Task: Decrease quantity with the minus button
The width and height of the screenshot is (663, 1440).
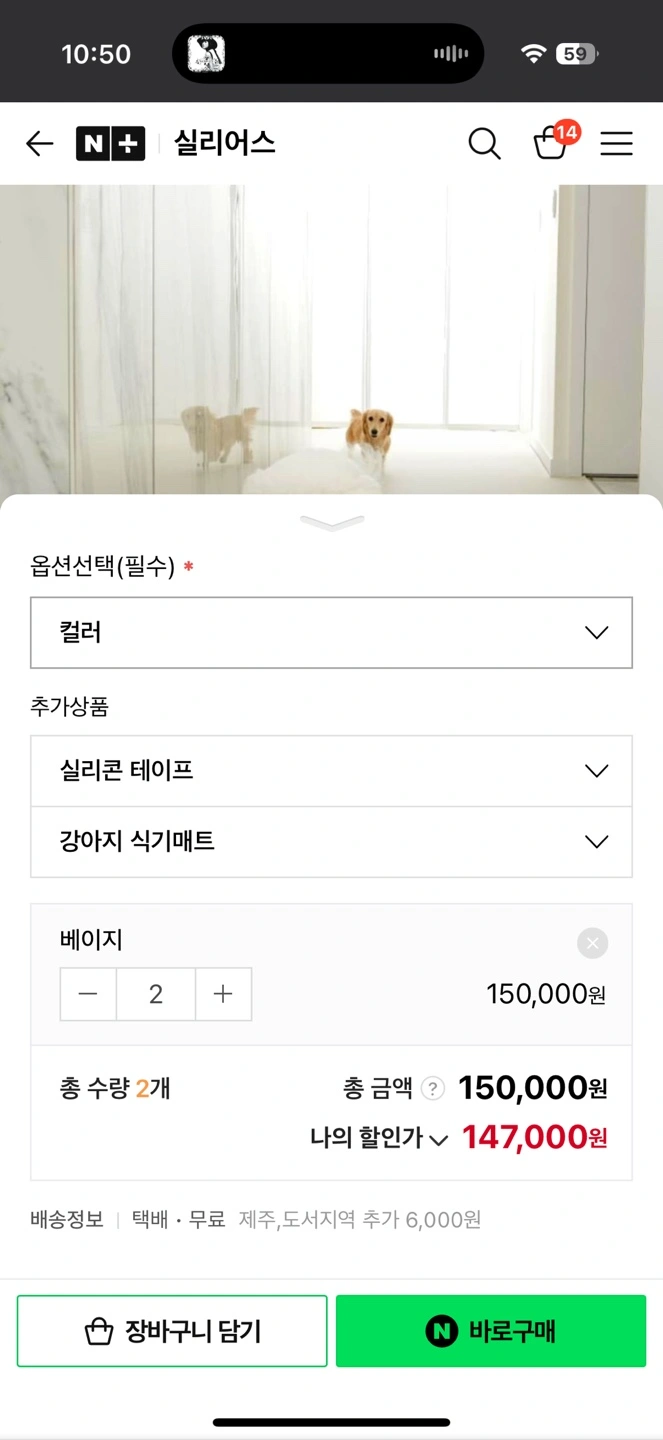Action: 88,994
